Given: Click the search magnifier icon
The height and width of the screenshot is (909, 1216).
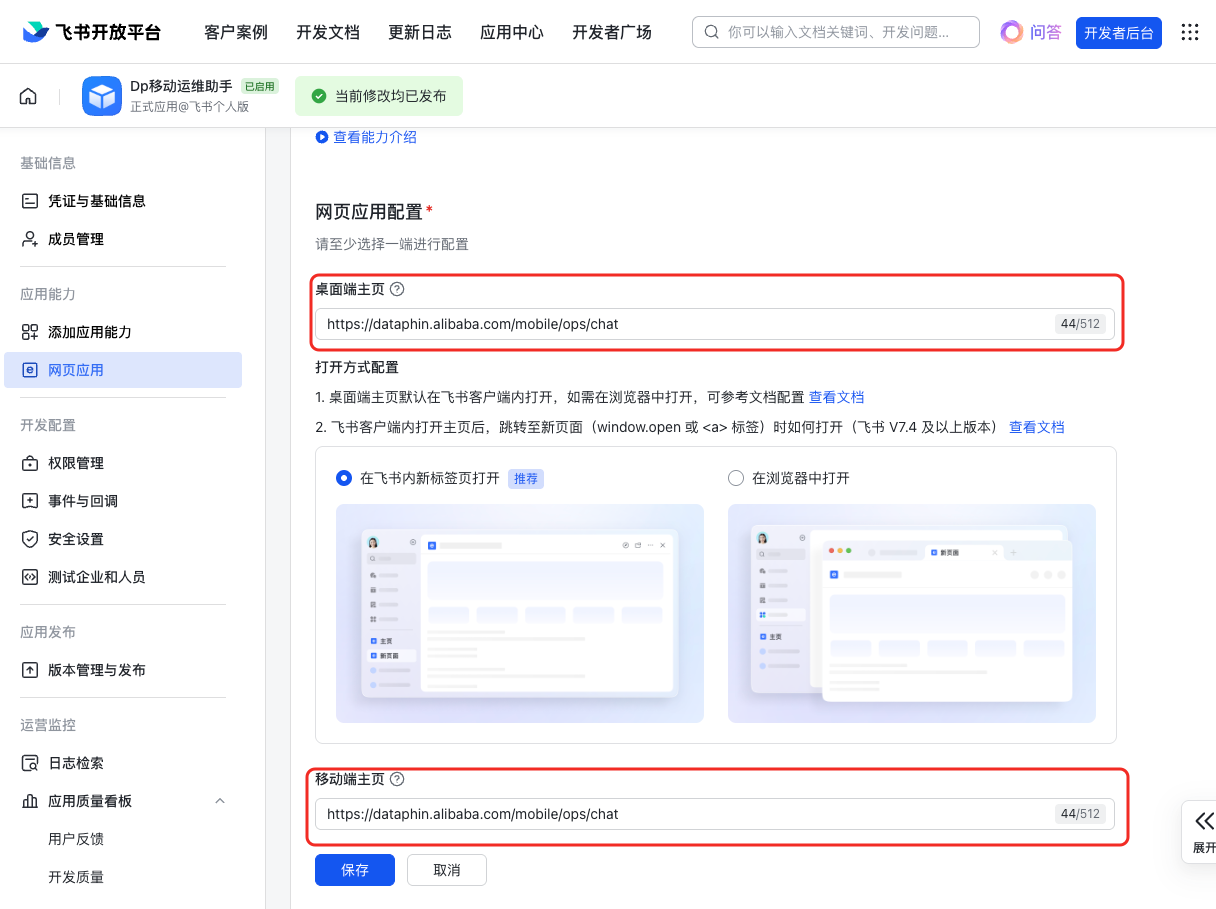Looking at the screenshot, I should (x=712, y=32).
